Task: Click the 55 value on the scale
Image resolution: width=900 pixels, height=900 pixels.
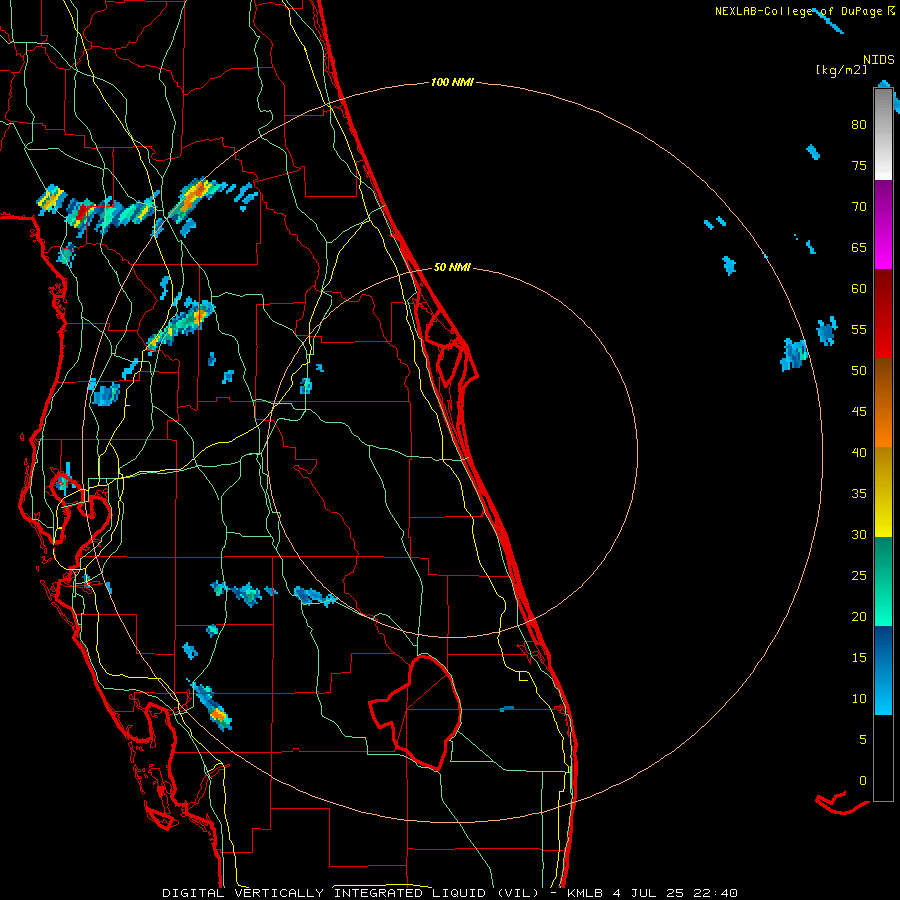Action: 859,329
